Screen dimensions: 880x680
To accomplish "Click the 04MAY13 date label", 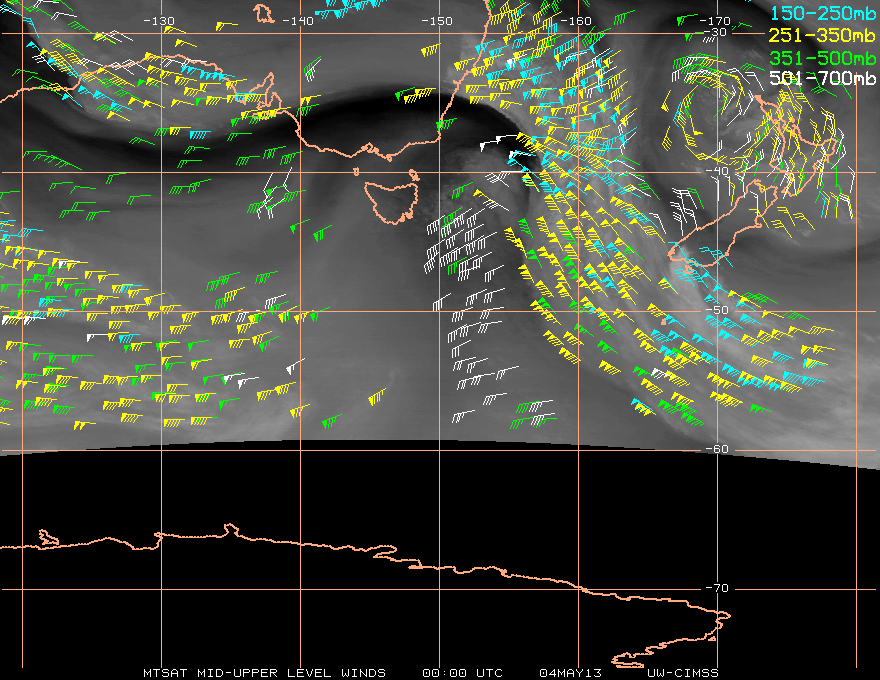I will (570, 673).
